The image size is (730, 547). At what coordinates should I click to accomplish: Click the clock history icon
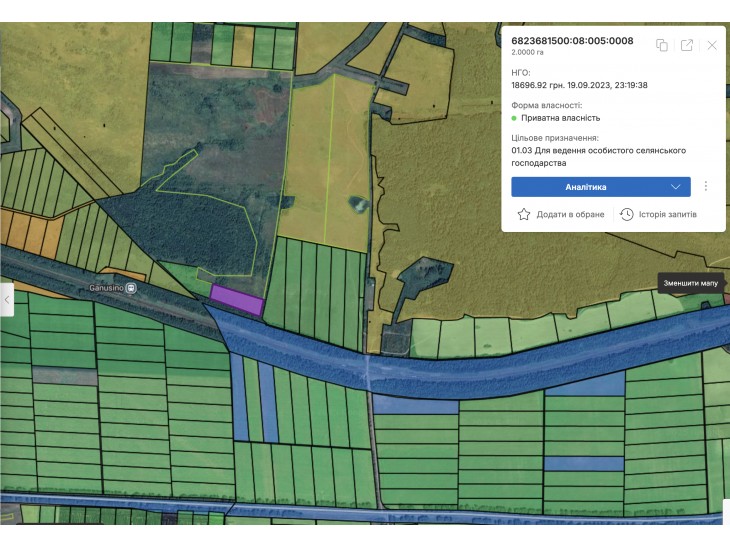click(x=627, y=214)
